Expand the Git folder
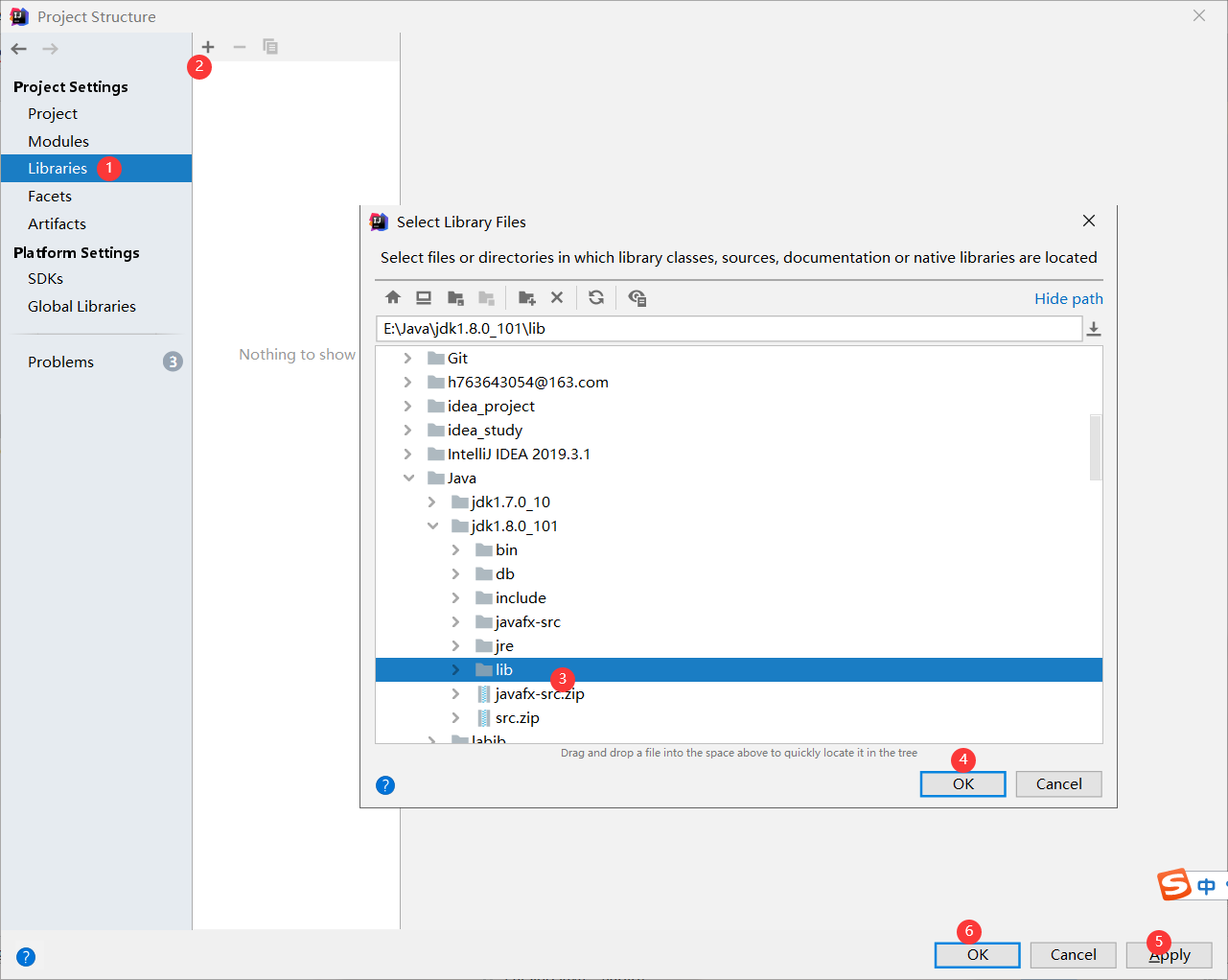The image size is (1228, 980). (x=408, y=358)
